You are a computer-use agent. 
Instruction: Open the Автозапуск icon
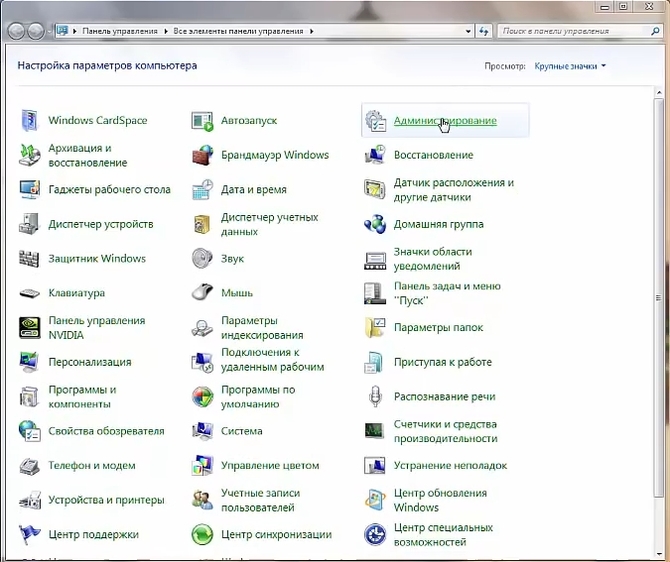coord(202,121)
